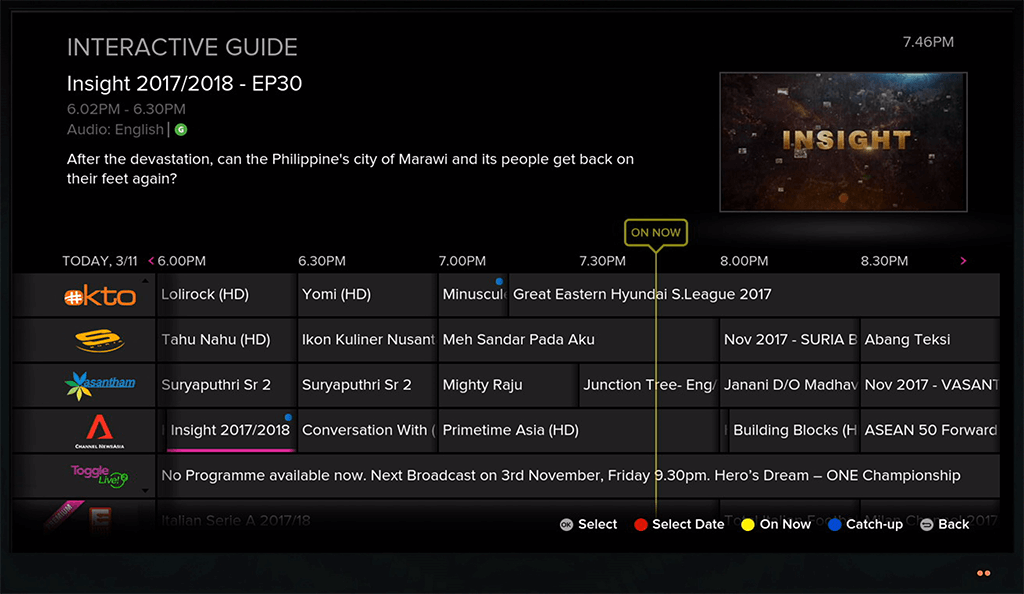Viewport: 1024px width, 594px height.
Task: Select the No Programme available row
Action: coord(578,476)
